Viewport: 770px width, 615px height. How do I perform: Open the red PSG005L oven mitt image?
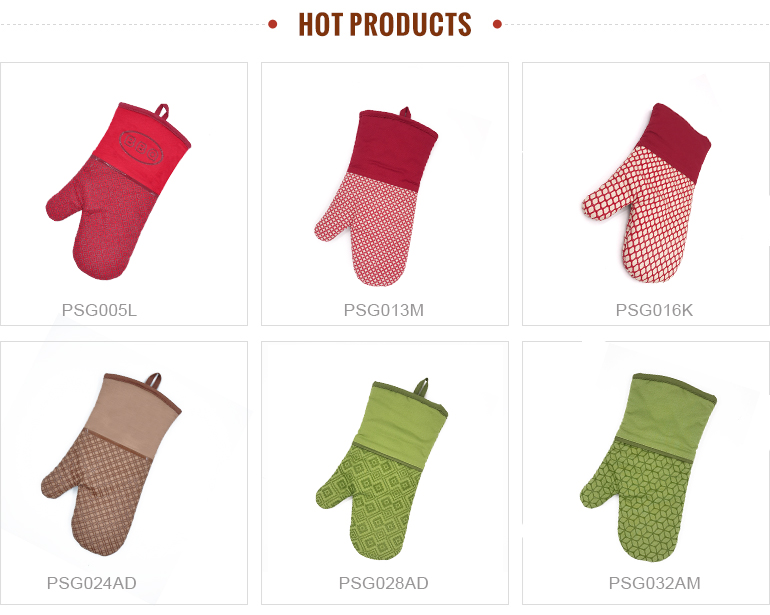coord(118,192)
